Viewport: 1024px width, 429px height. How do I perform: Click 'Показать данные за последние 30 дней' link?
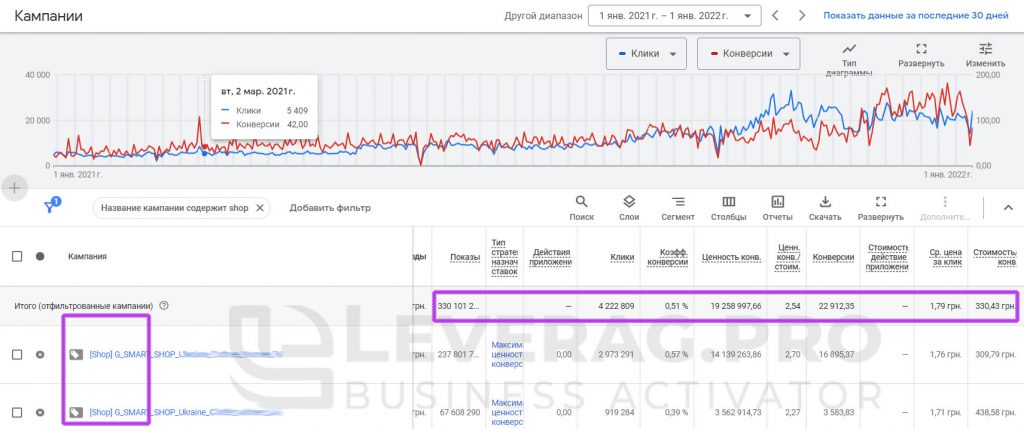point(916,16)
